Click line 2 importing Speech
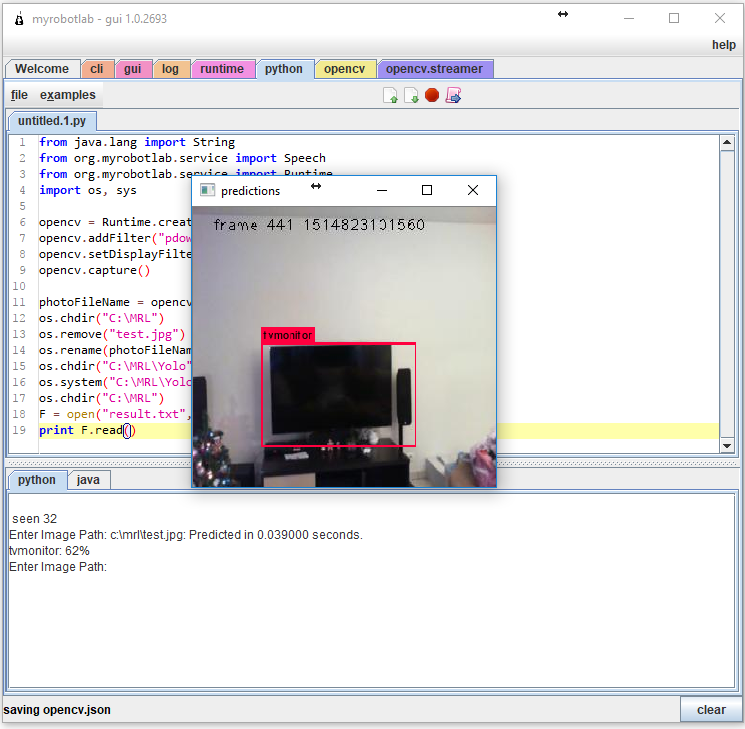 point(182,158)
